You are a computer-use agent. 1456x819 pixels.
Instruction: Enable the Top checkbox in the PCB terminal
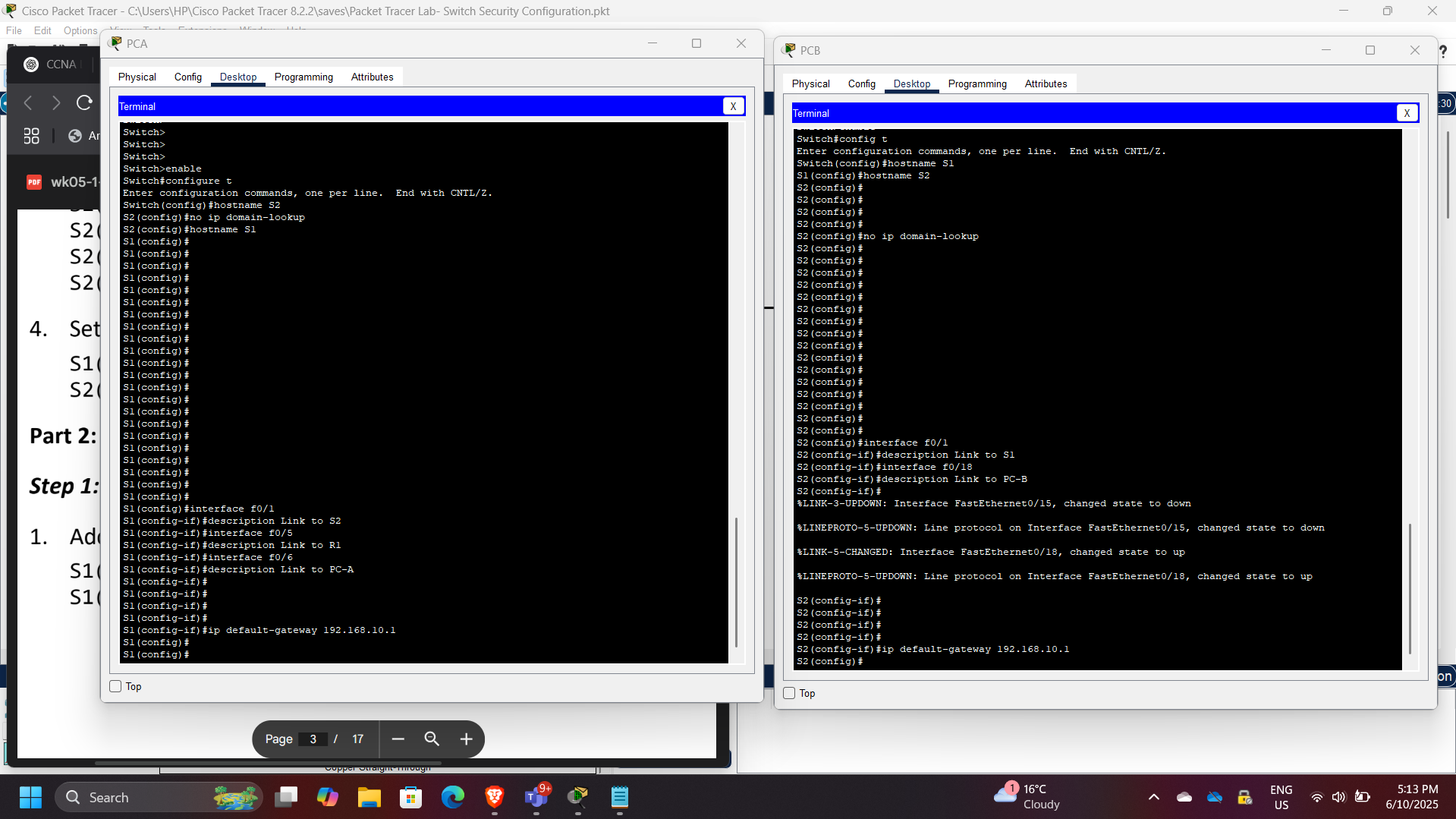tap(789, 693)
